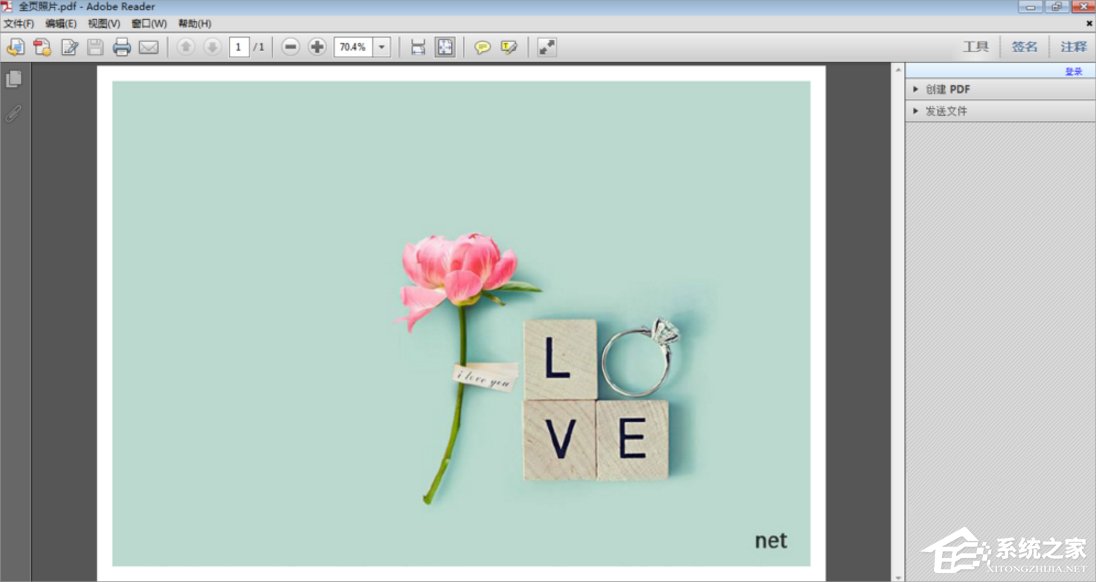Add a sticky note comment

tap(482, 47)
